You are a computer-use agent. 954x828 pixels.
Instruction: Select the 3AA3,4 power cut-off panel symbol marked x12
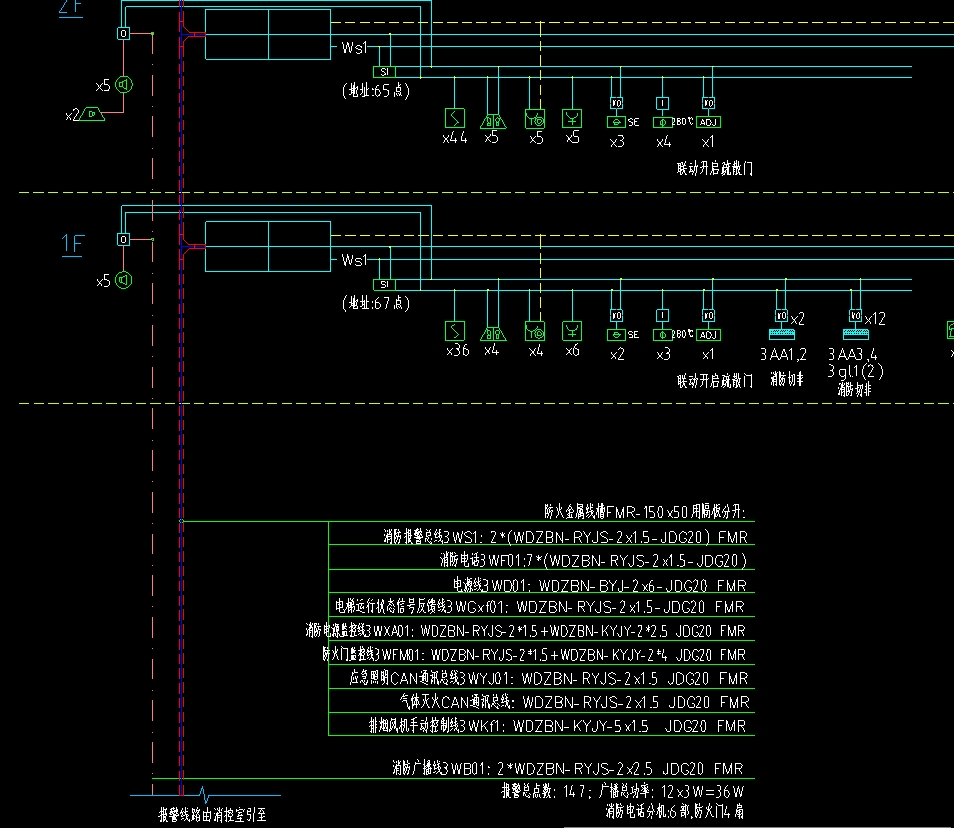point(855,334)
